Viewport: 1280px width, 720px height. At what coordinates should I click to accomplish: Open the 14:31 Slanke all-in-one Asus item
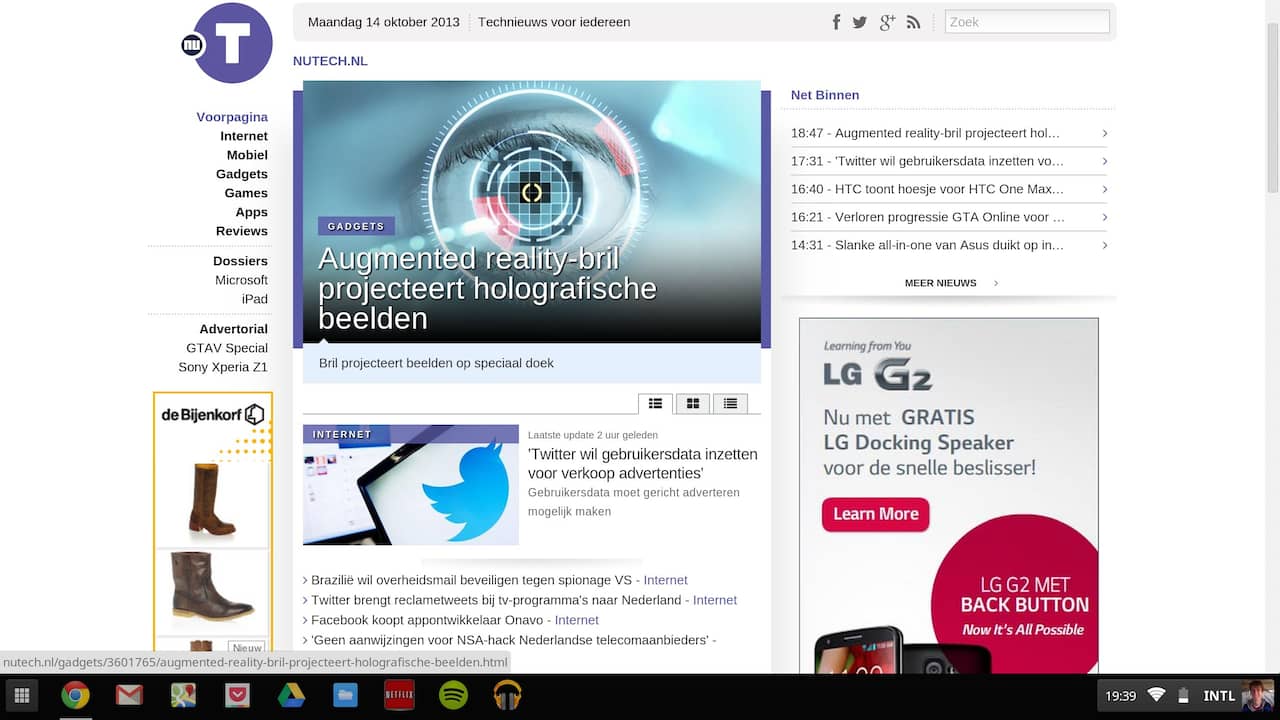point(927,245)
